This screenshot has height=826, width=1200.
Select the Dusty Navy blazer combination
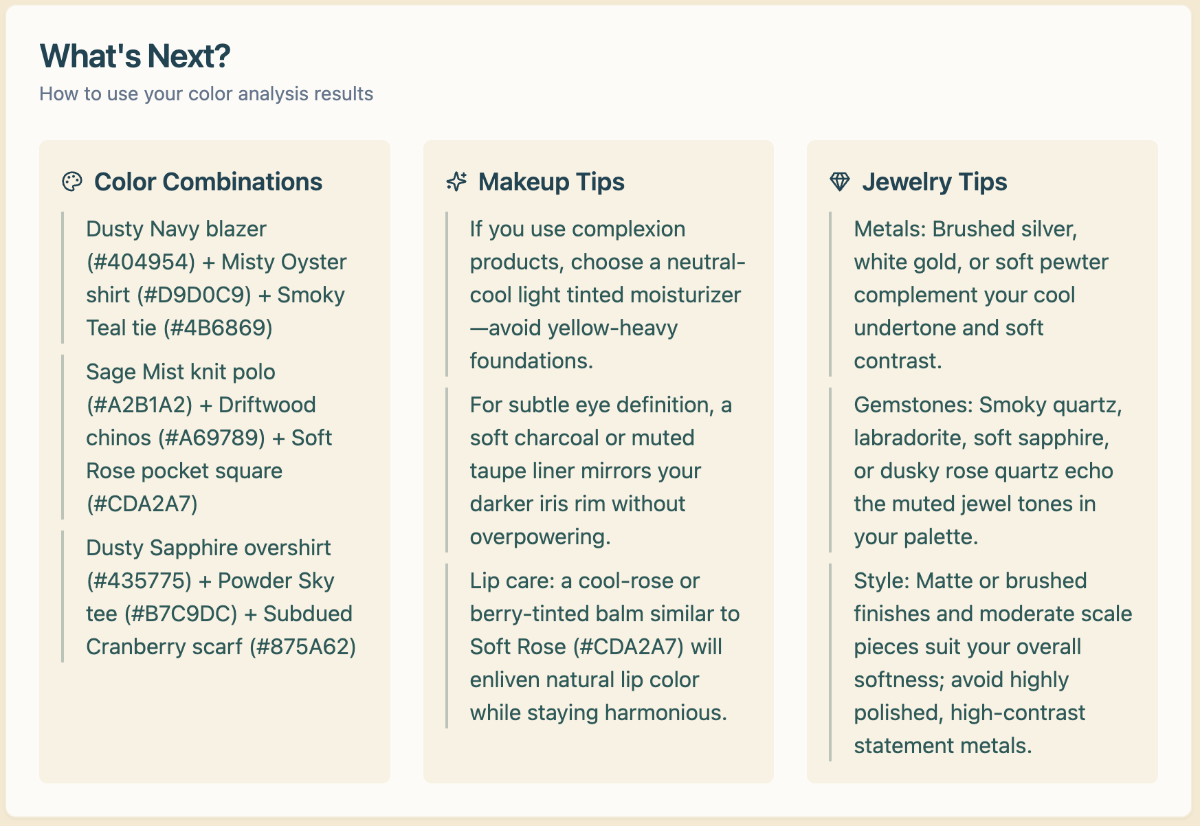pos(216,278)
